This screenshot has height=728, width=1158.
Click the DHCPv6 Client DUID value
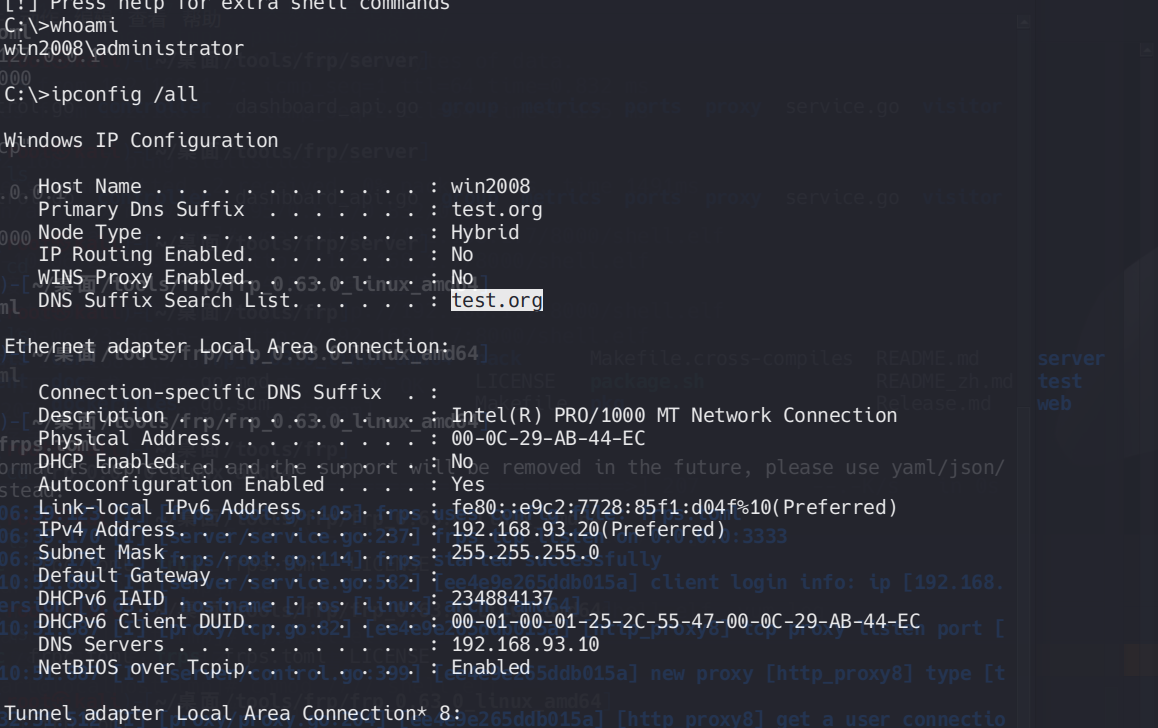pos(685,621)
